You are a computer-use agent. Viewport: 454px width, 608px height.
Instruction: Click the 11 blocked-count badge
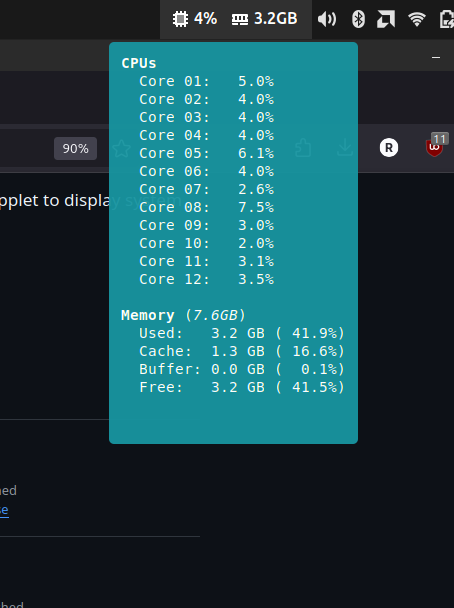[440, 139]
